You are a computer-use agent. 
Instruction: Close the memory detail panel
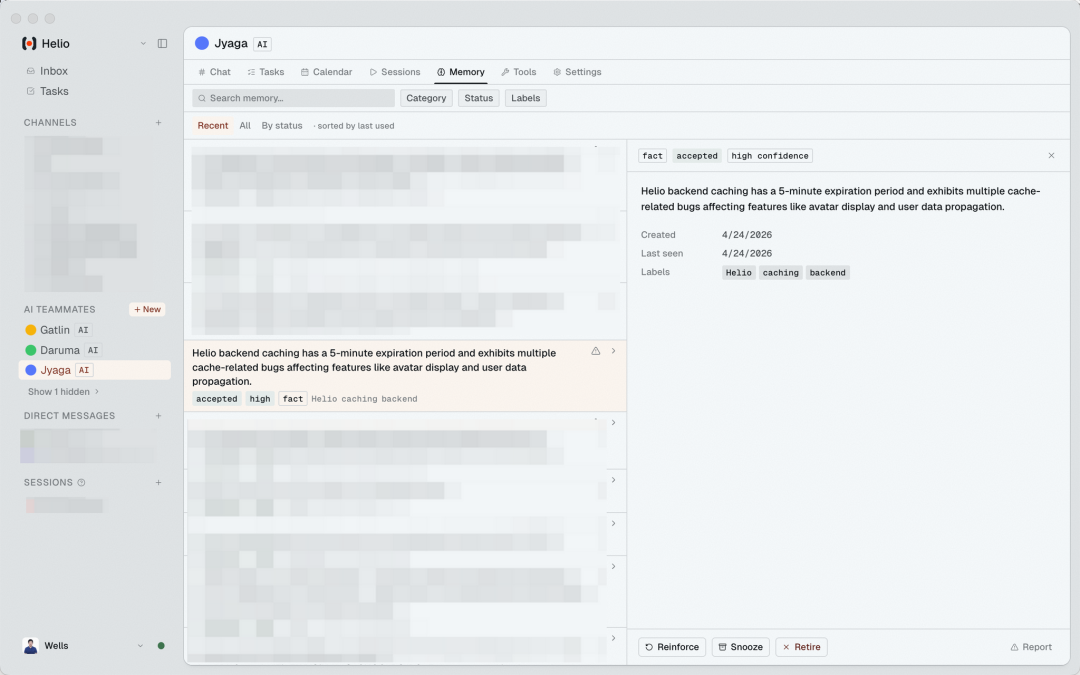click(x=1051, y=156)
